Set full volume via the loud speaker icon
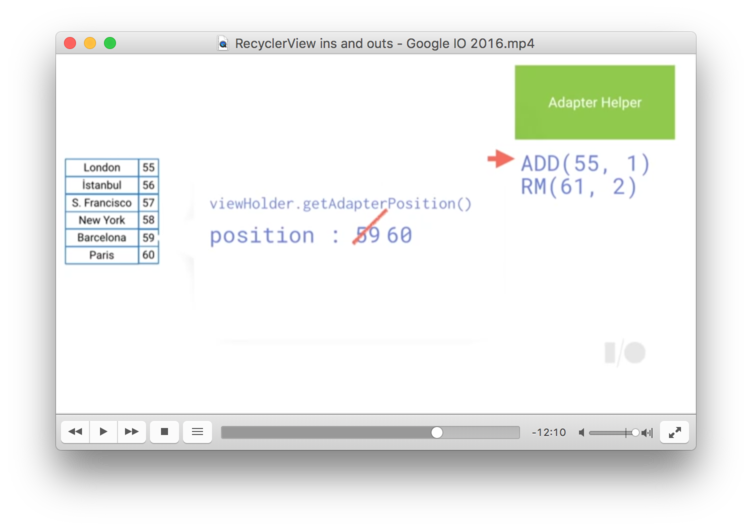Viewport: 752px width, 530px height. [x=647, y=433]
